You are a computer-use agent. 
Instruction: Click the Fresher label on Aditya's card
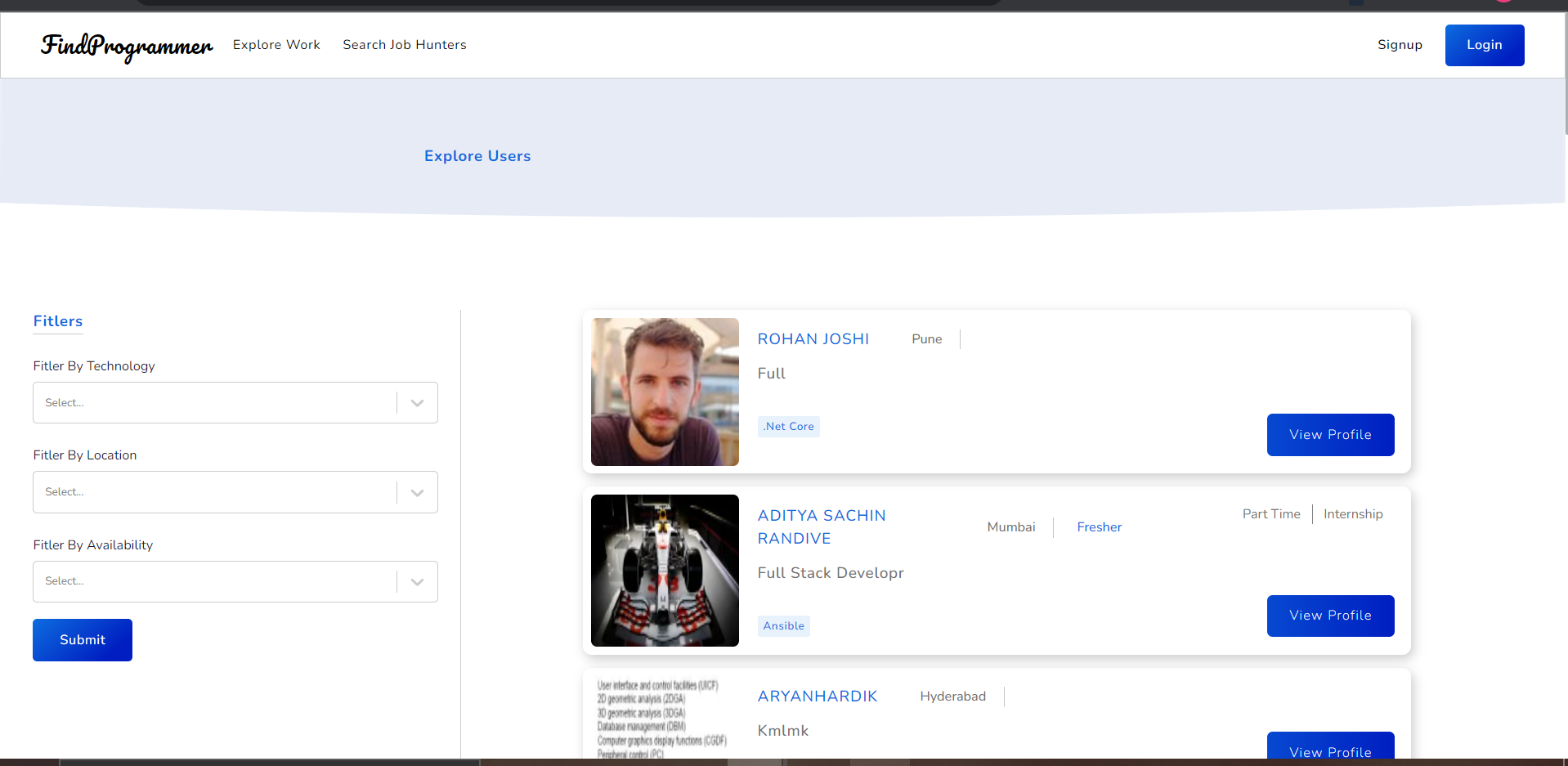(1099, 526)
